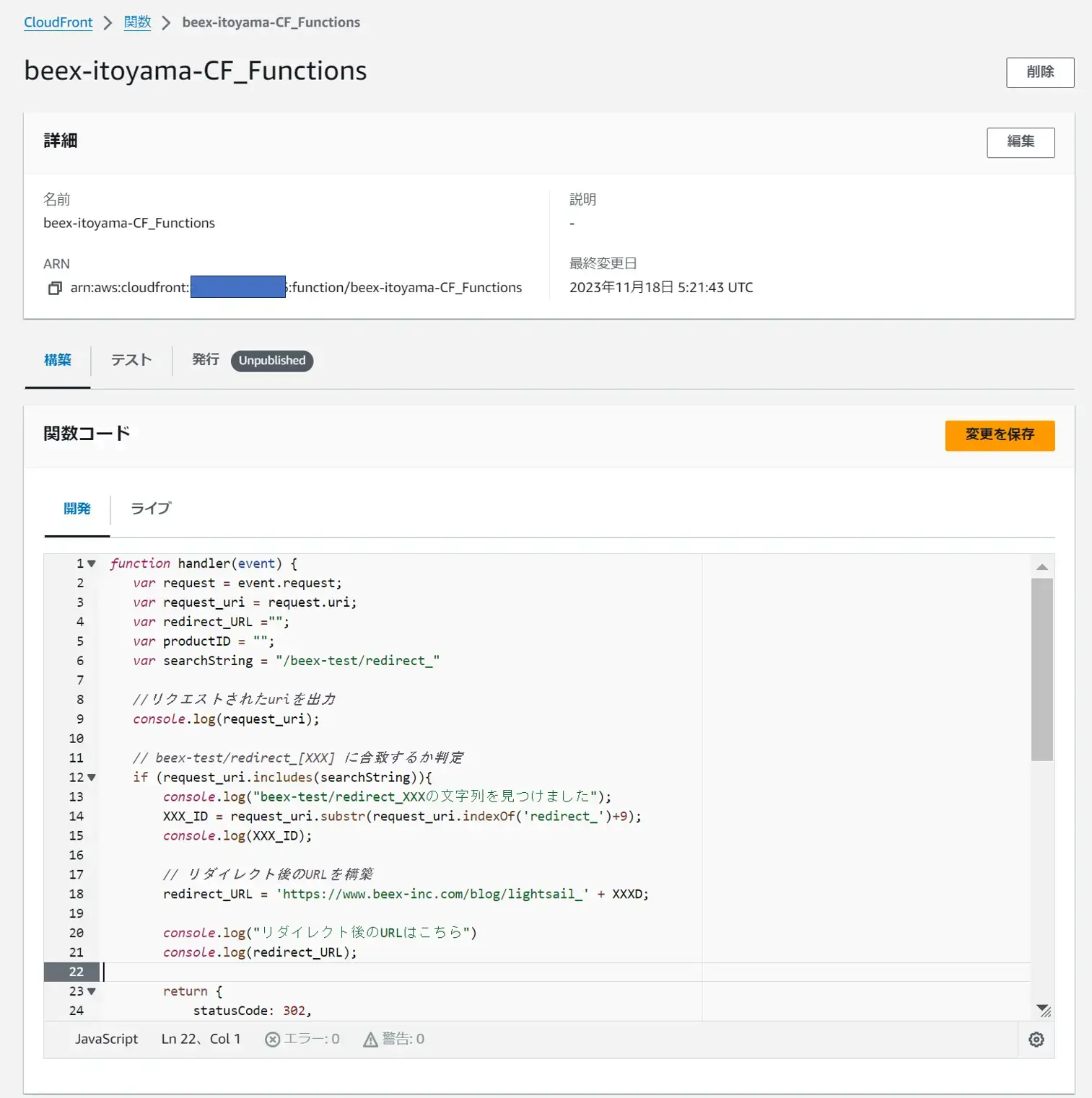The image size is (1092, 1098).
Task: Click the JavaScript language label in status bar
Action: pyautogui.click(x=106, y=1040)
